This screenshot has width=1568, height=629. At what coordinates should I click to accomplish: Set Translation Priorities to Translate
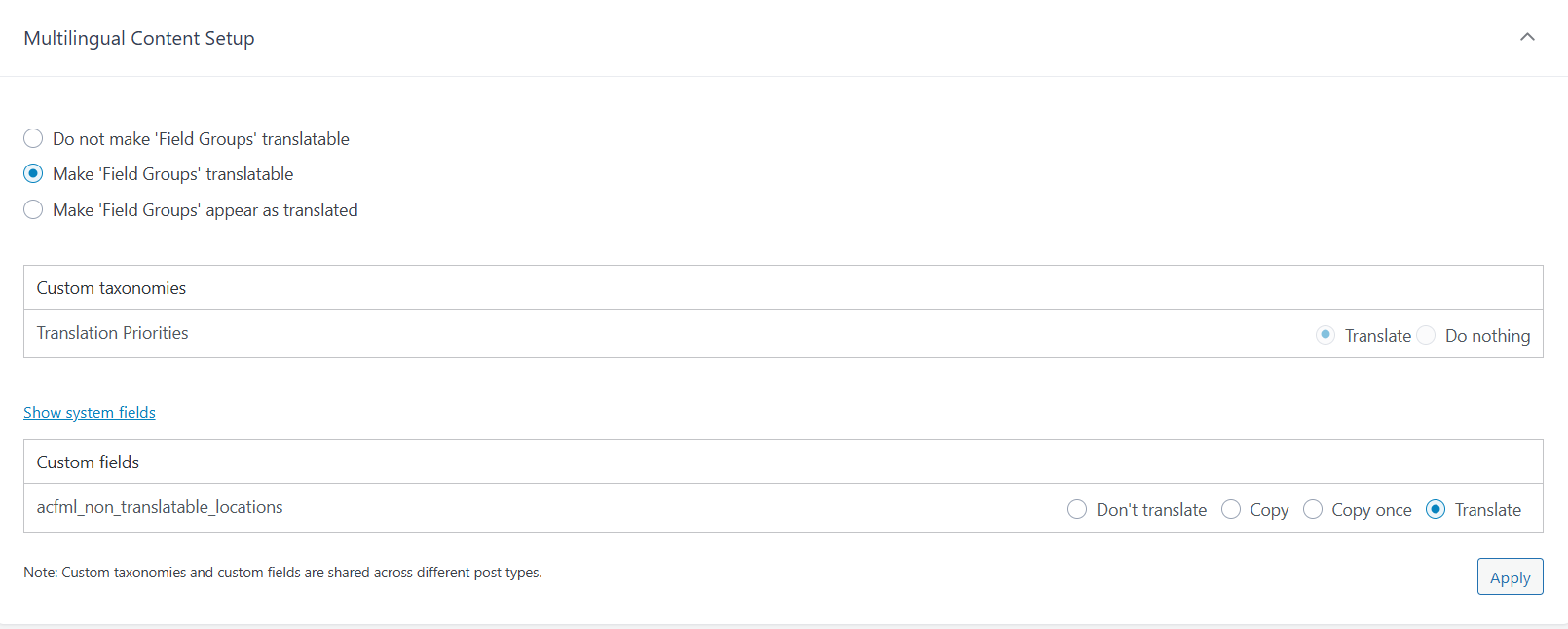pyautogui.click(x=1325, y=335)
